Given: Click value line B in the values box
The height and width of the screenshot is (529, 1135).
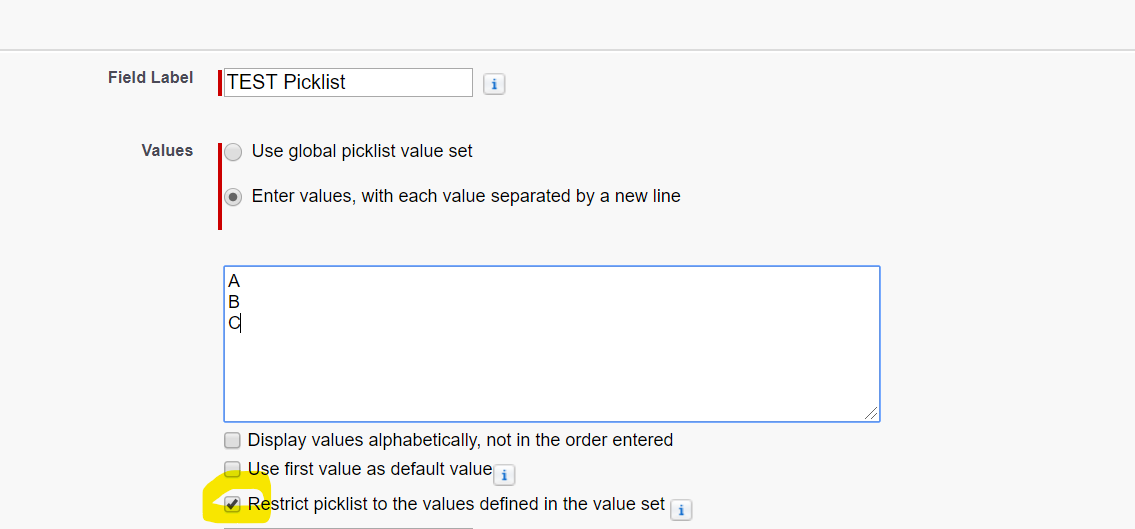Looking at the screenshot, I should pyautogui.click(x=234, y=302).
